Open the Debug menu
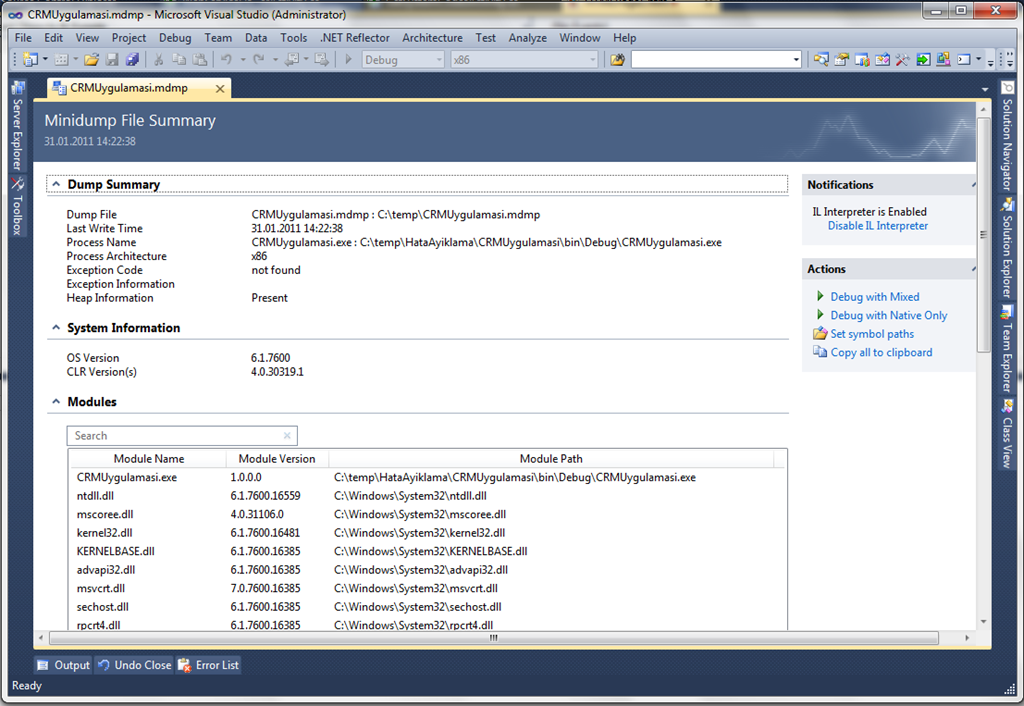The image size is (1024, 706). click(x=175, y=38)
